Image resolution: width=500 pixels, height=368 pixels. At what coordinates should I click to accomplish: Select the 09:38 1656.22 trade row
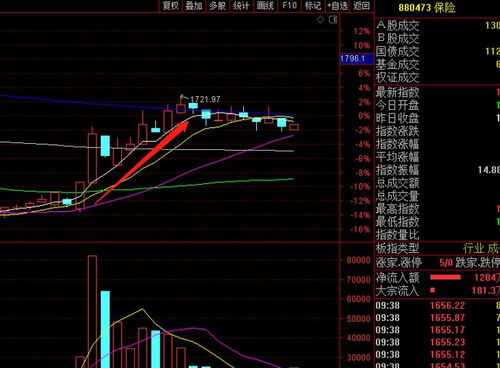click(x=437, y=305)
